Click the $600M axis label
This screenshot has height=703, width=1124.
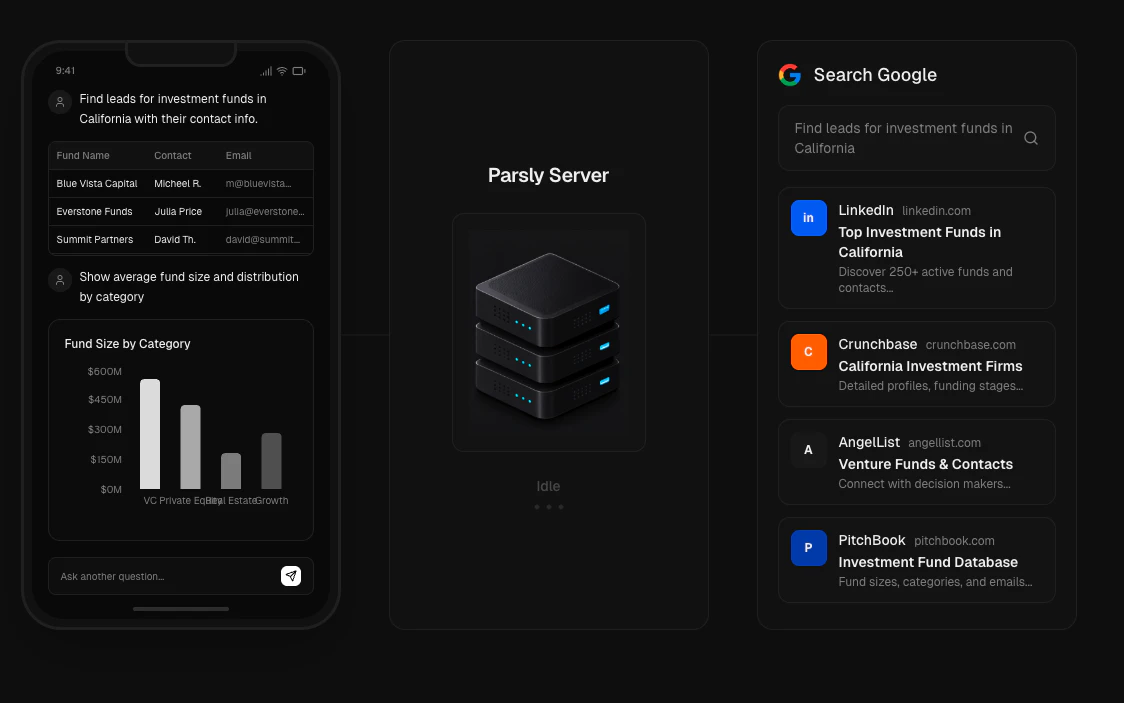click(x=105, y=371)
